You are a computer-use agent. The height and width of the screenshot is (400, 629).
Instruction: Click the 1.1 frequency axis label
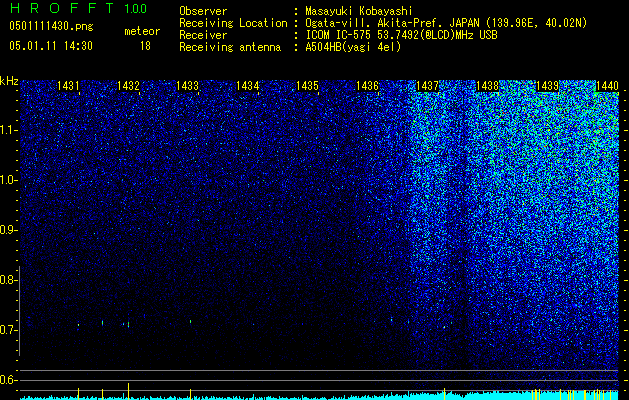9,130
